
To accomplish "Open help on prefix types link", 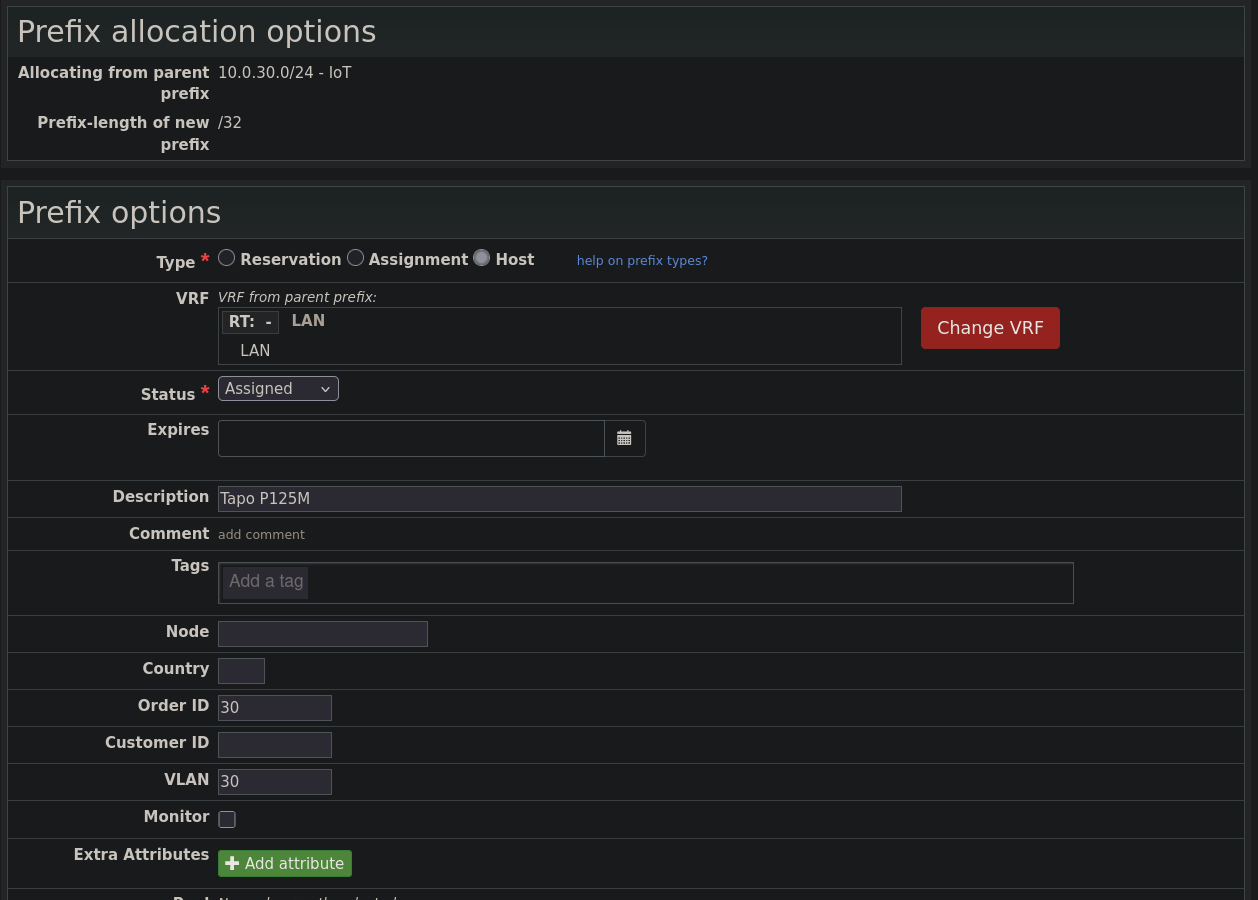I will [x=642, y=260].
